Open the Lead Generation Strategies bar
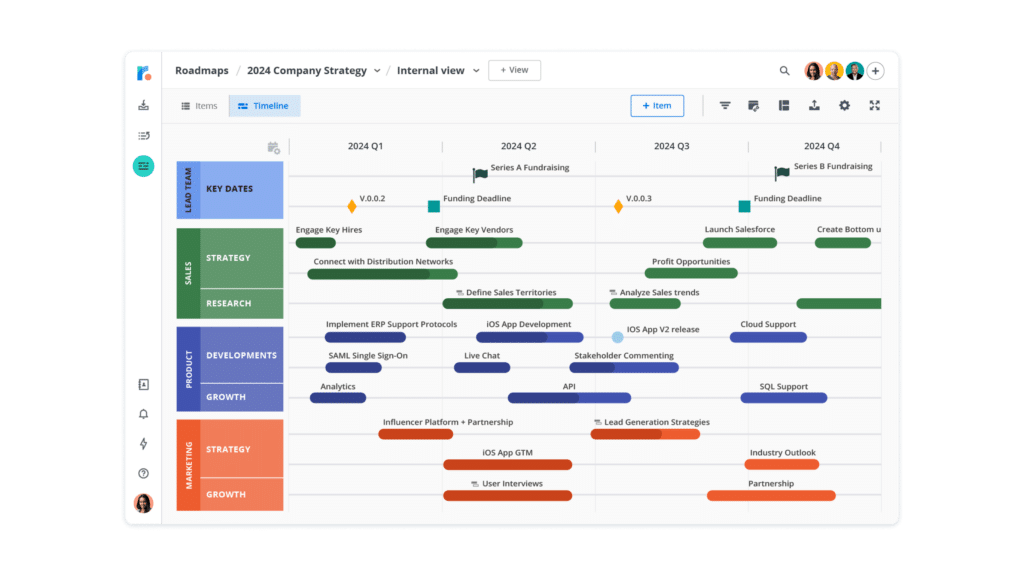 [x=645, y=434]
